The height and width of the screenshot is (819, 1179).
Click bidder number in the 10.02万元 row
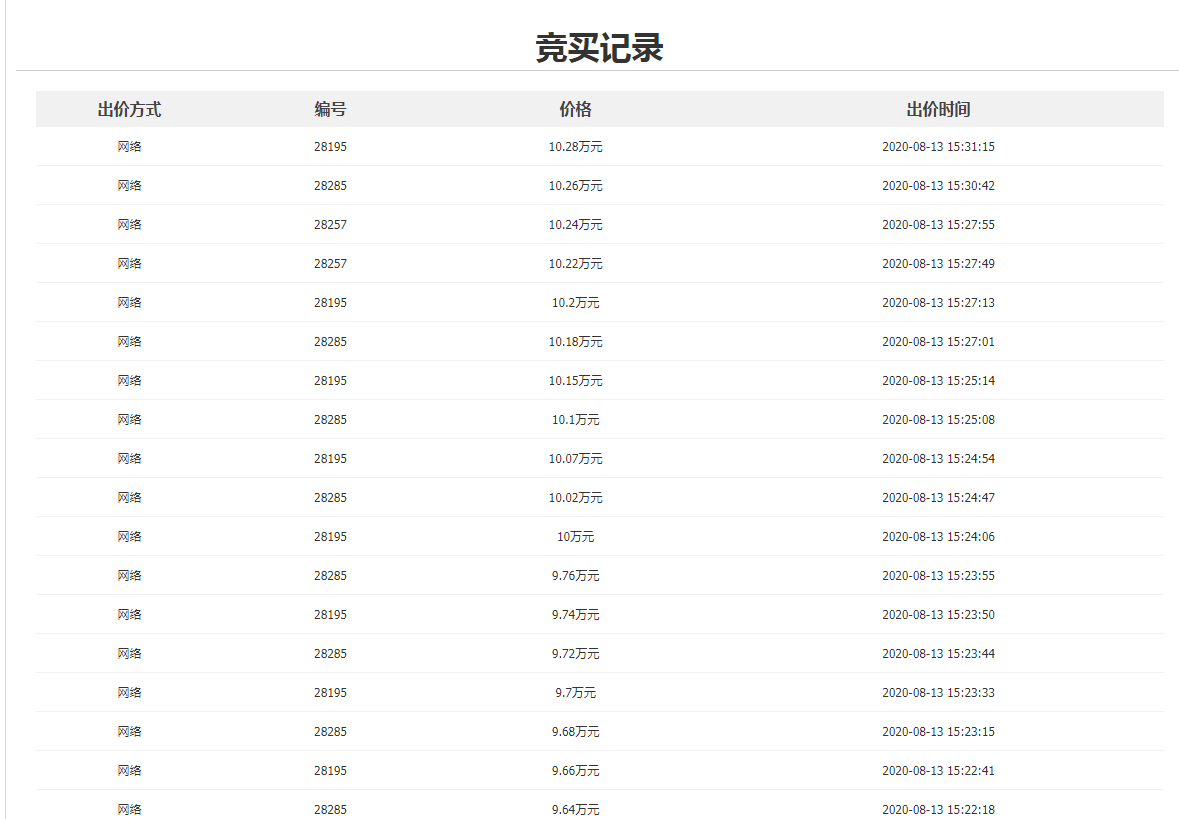click(330, 498)
